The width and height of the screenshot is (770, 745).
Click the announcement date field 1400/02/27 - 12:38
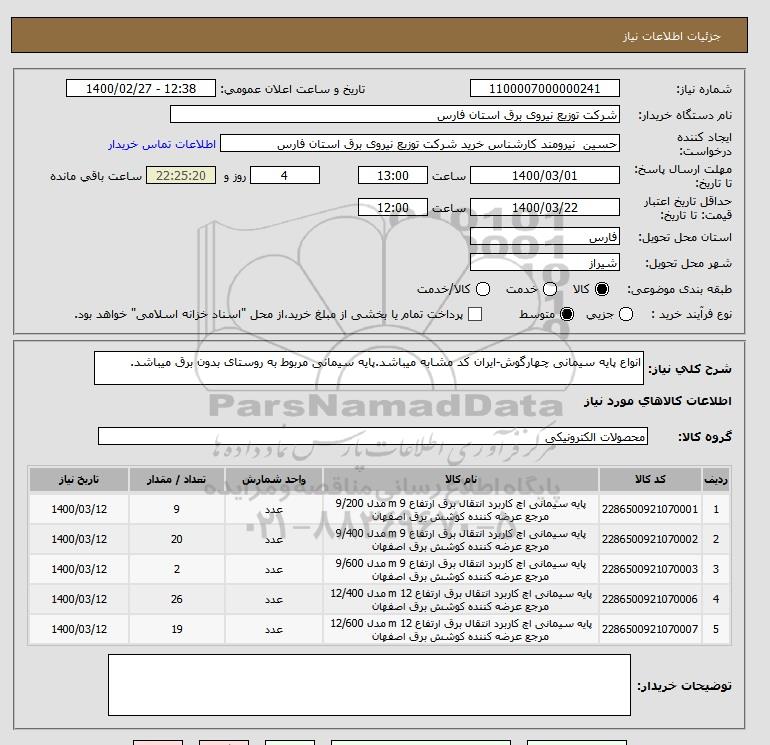(x=140, y=88)
